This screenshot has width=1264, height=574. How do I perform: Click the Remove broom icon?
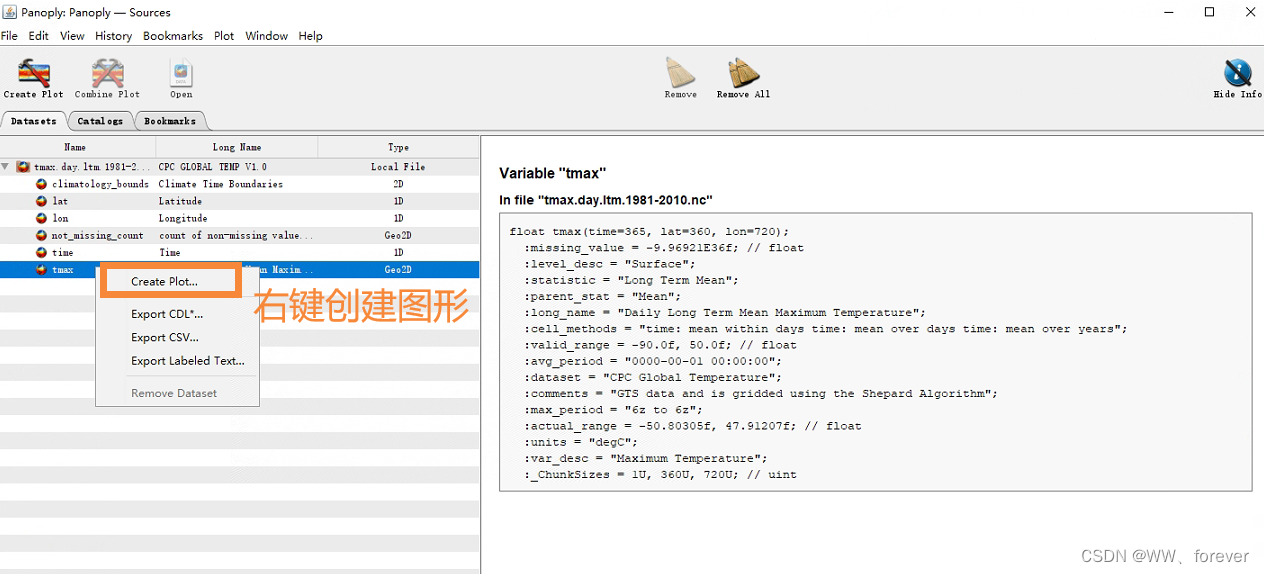click(680, 73)
